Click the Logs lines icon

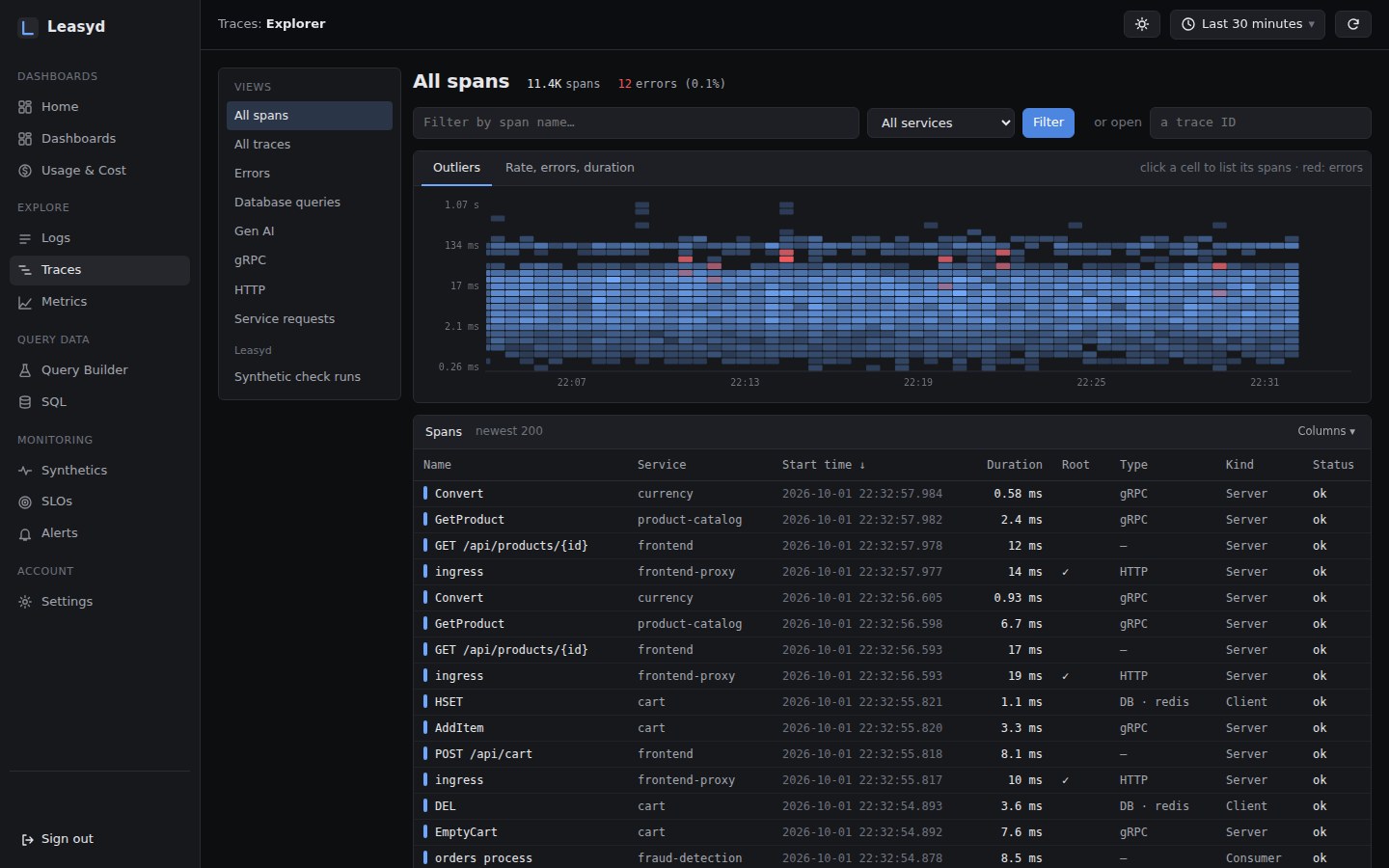(x=25, y=238)
